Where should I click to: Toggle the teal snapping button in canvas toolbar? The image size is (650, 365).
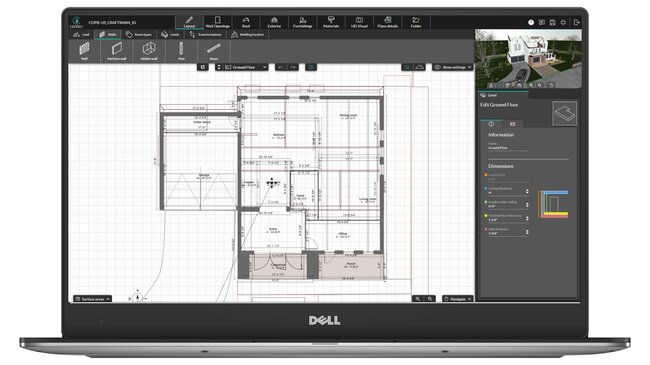click(x=311, y=67)
